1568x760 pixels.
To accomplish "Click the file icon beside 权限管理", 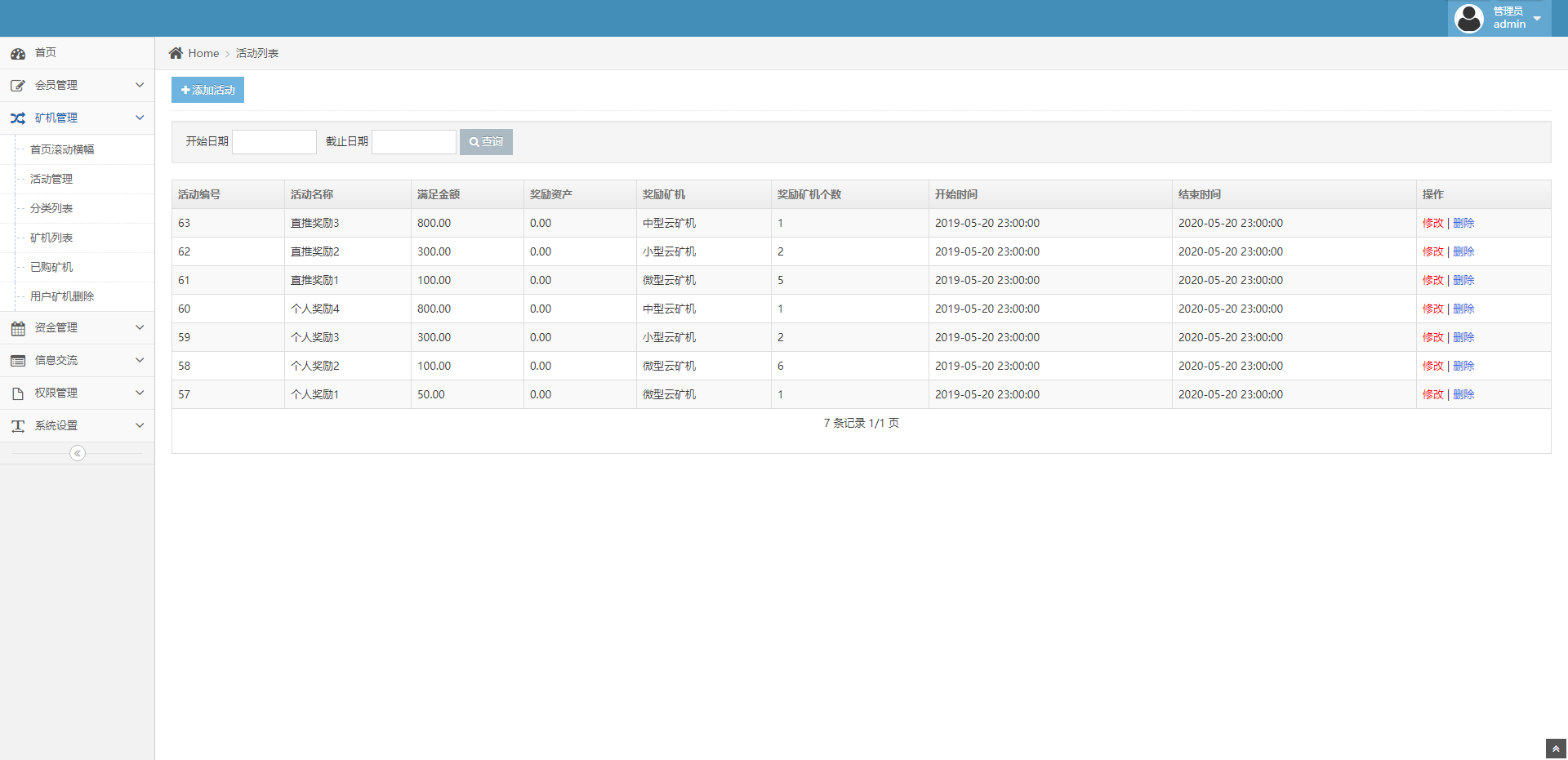I will tap(18, 393).
